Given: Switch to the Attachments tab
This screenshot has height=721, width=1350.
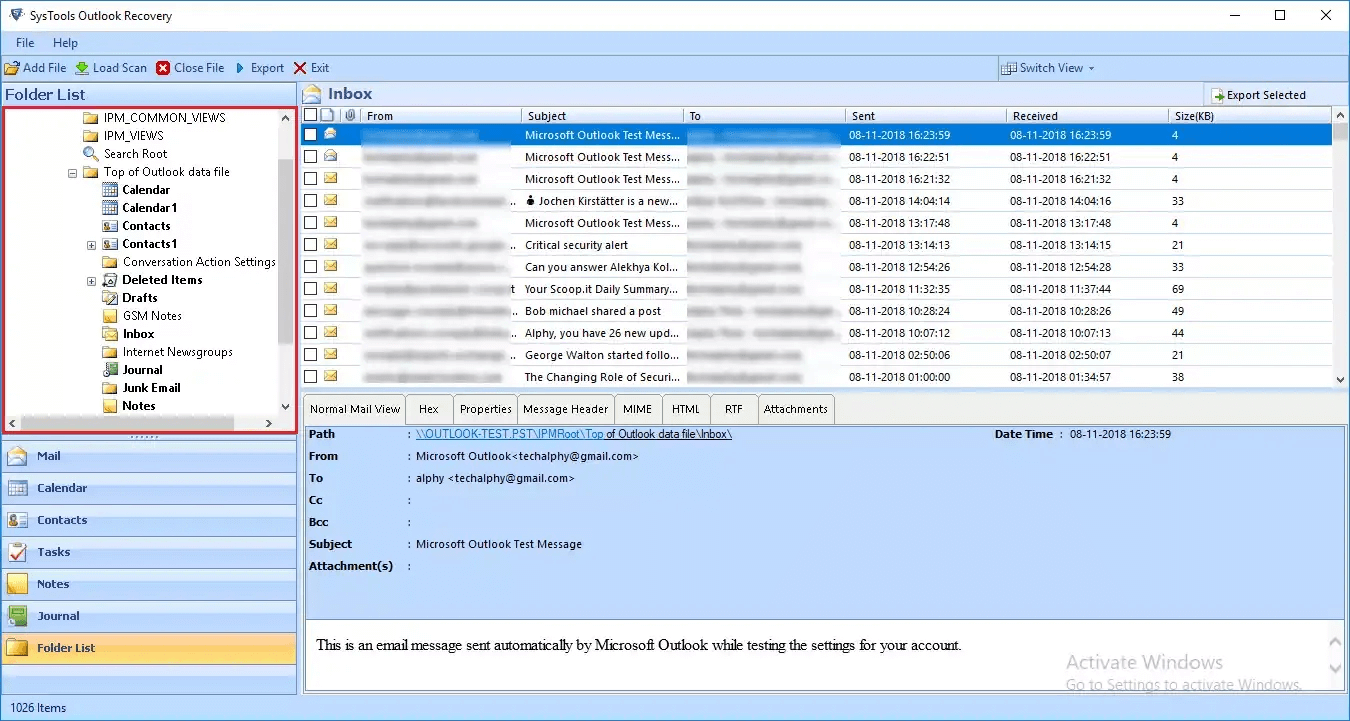Looking at the screenshot, I should 796,409.
